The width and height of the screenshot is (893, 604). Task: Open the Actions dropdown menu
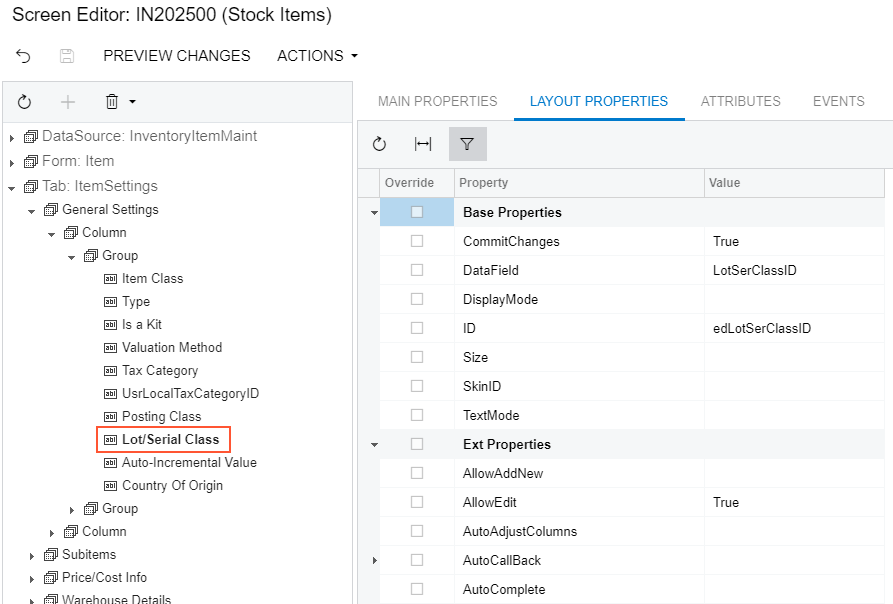pyautogui.click(x=317, y=56)
